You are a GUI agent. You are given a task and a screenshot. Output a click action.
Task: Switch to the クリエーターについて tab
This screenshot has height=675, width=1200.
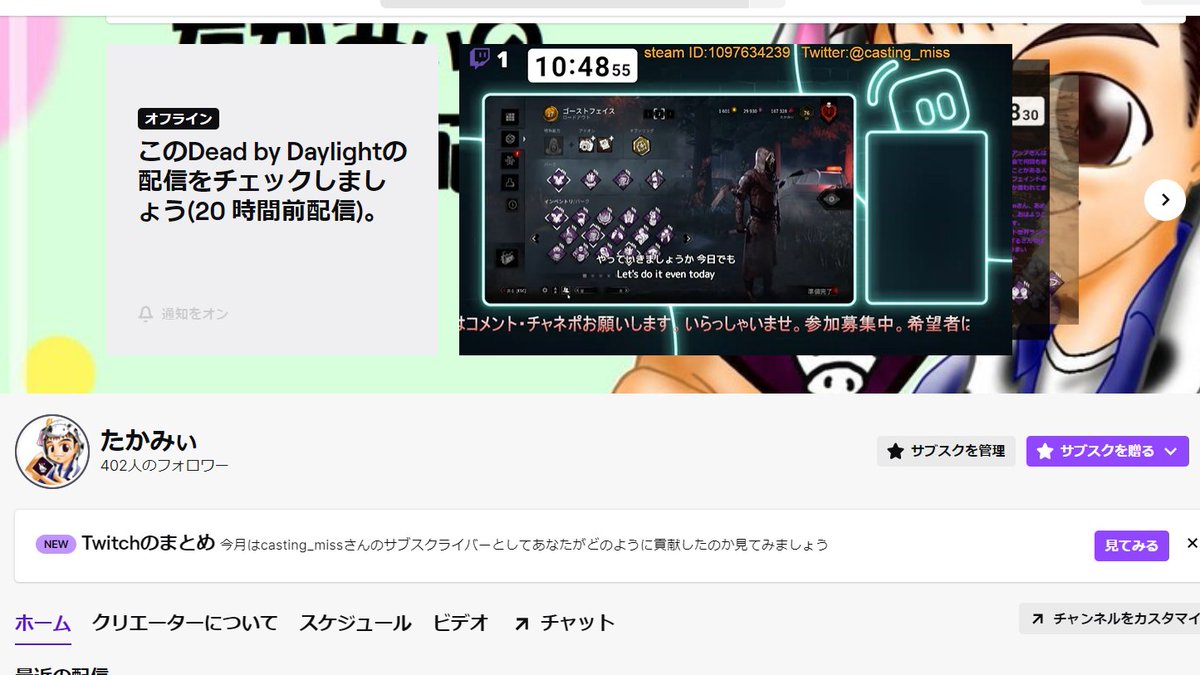coord(185,621)
